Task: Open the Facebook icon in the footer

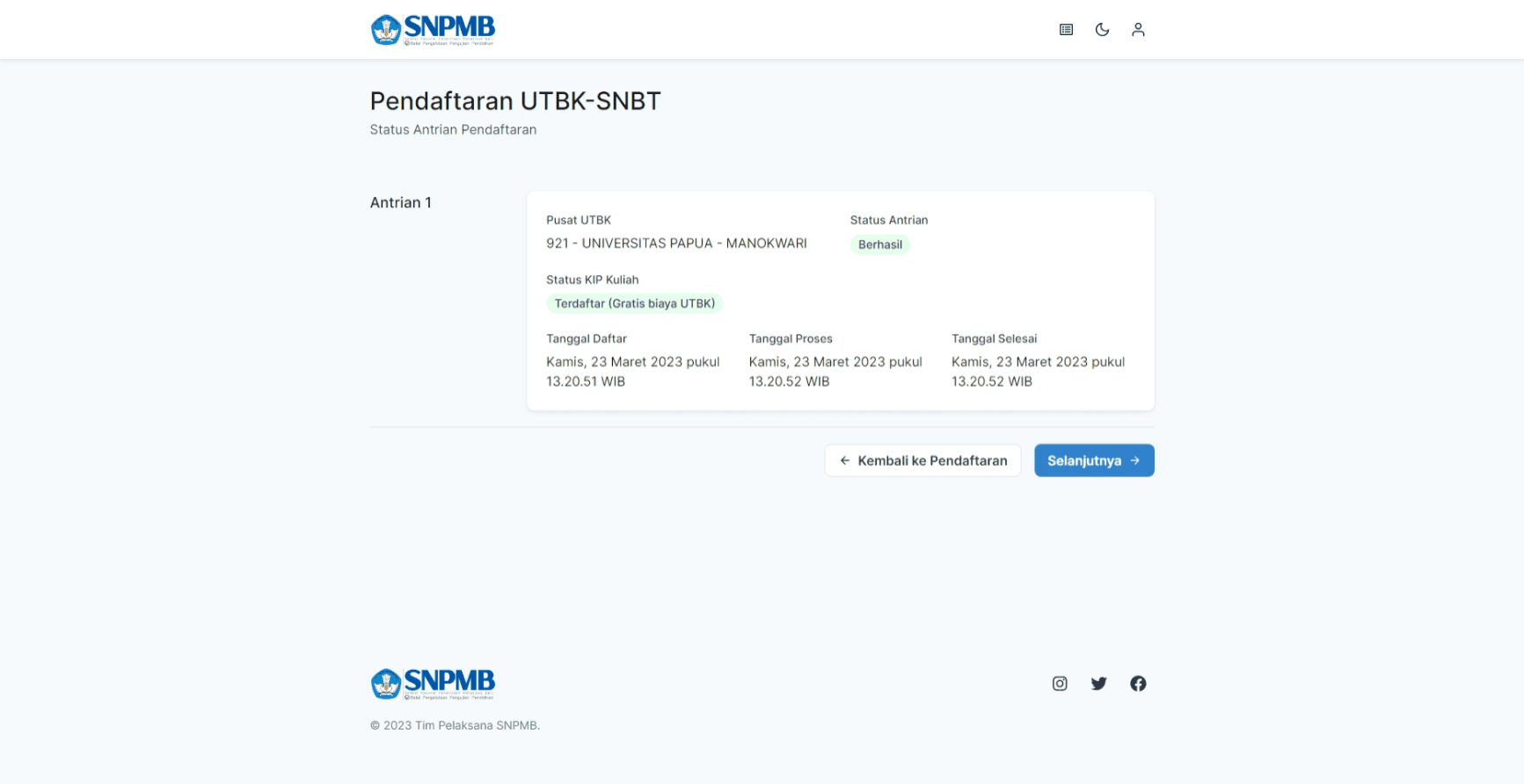Action: (x=1138, y=684)
